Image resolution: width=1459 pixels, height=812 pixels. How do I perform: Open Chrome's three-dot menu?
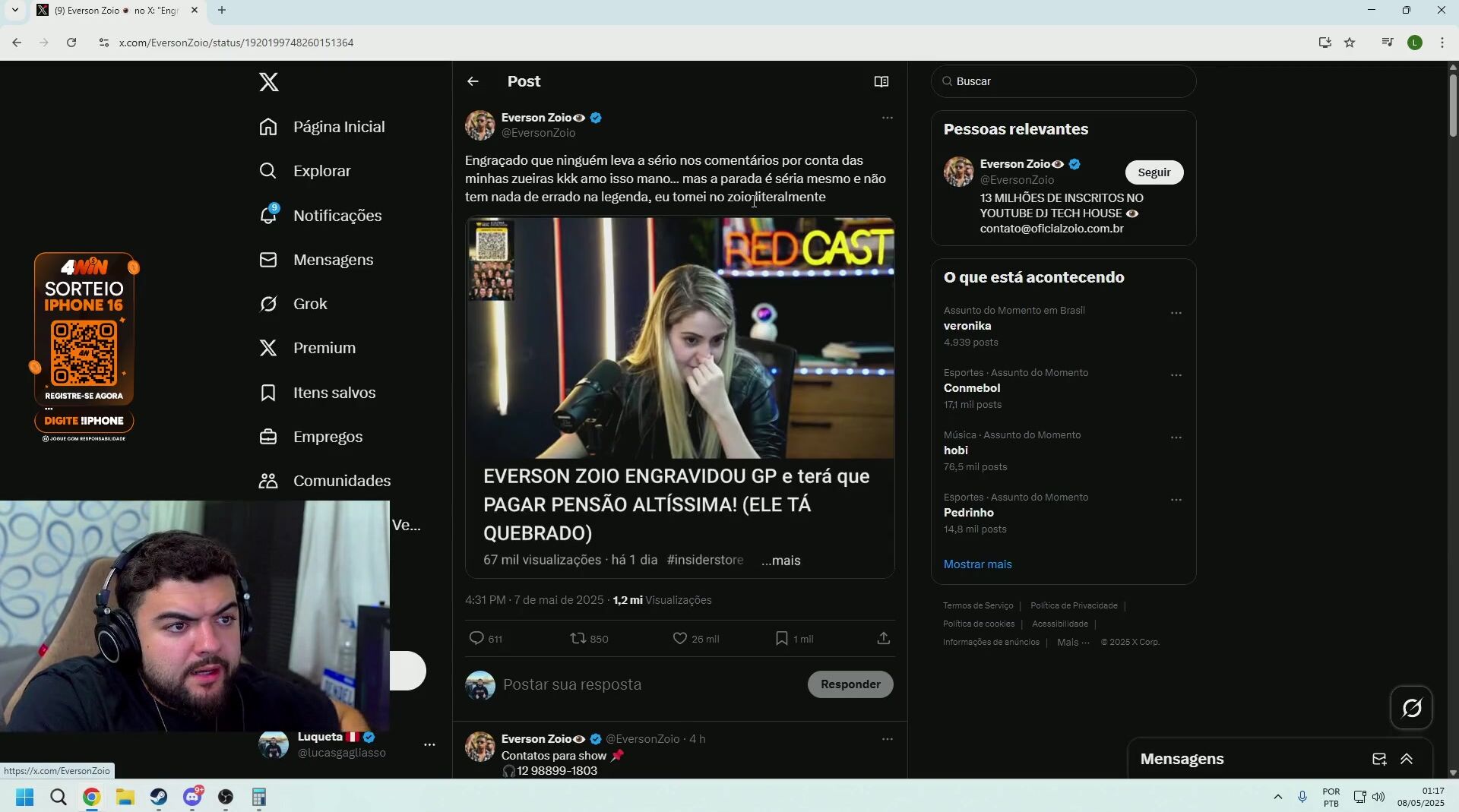(x=1442, y=43)
